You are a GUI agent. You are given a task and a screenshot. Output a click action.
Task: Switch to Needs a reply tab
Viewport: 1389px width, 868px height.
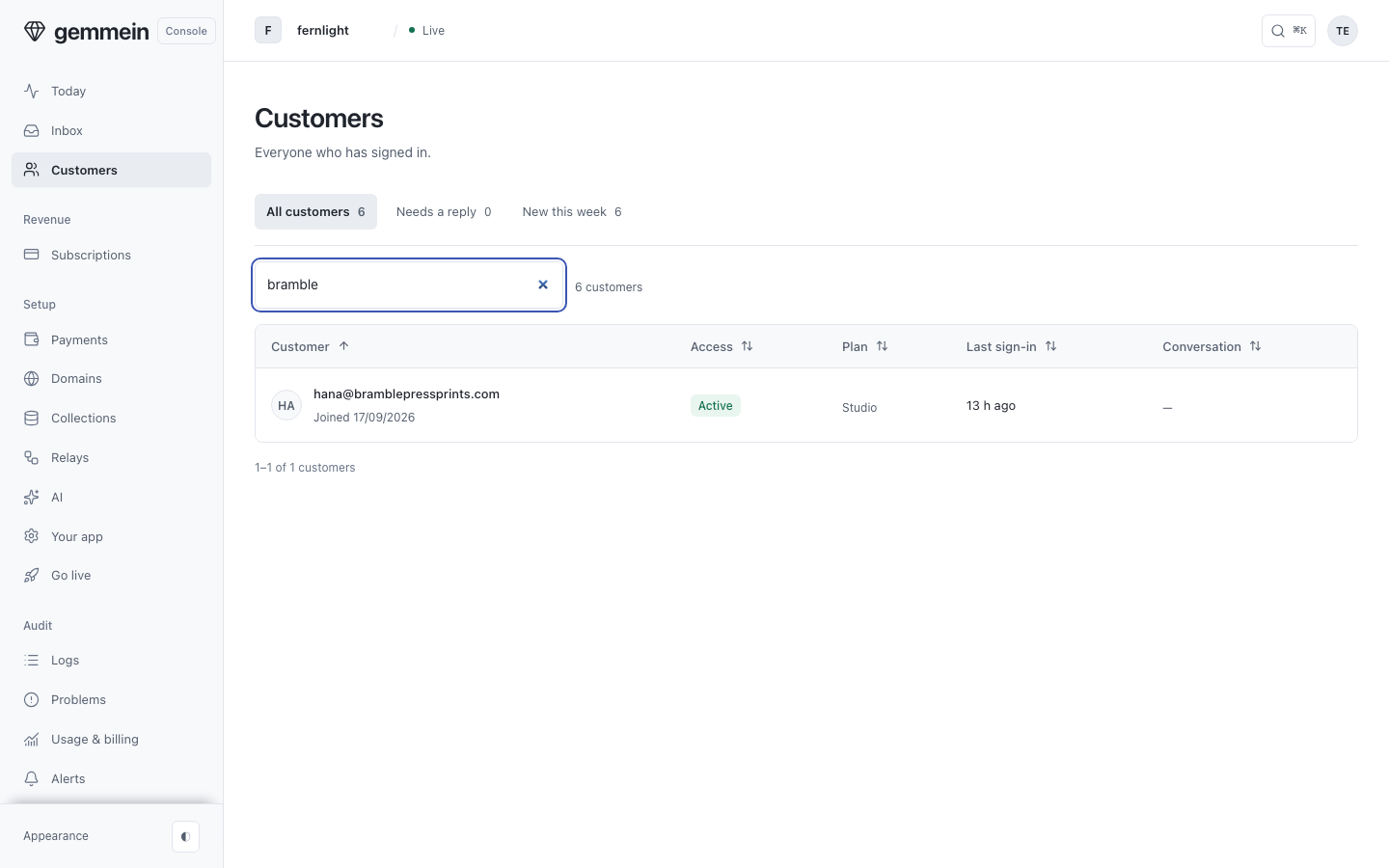pyautogui.click(x=444, y=211)
